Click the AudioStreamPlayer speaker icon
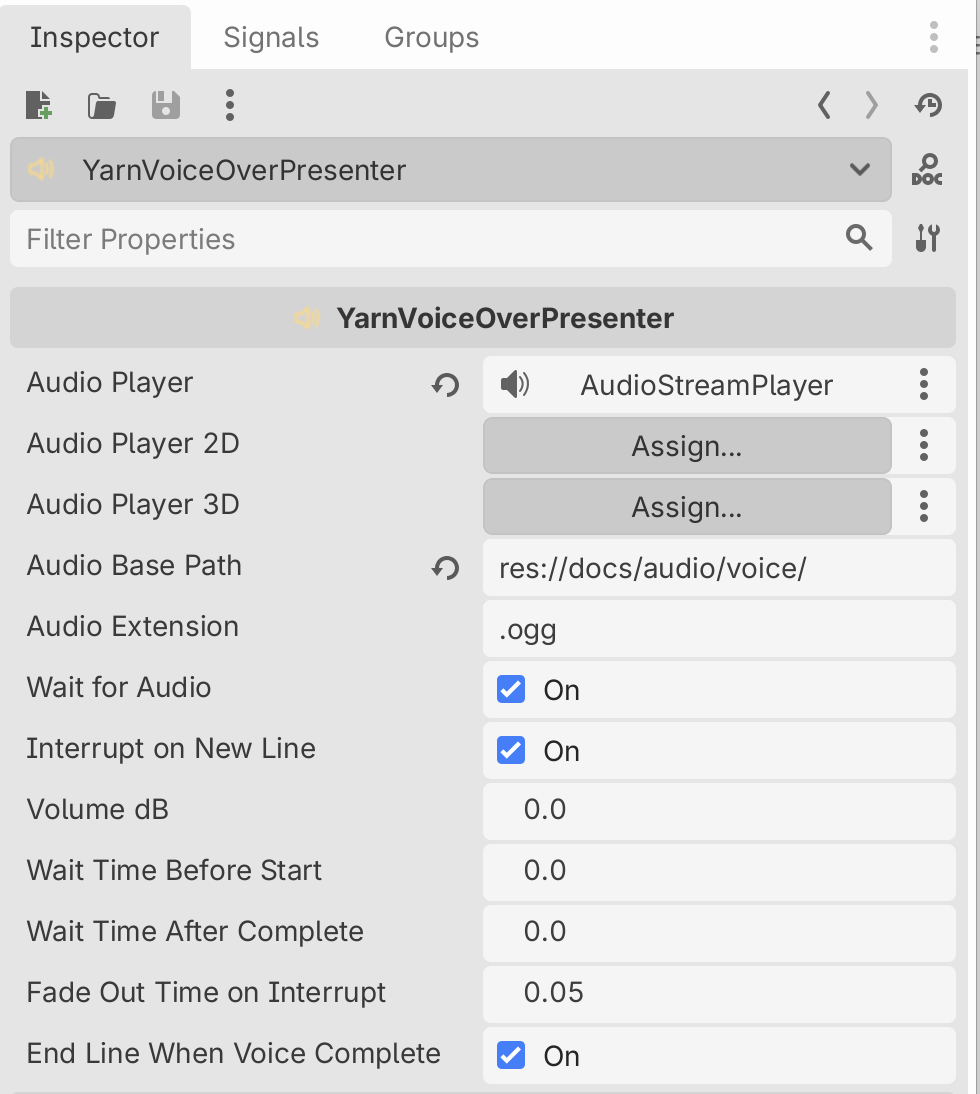Screen dimensions: 980x1094 pos(515,384)
